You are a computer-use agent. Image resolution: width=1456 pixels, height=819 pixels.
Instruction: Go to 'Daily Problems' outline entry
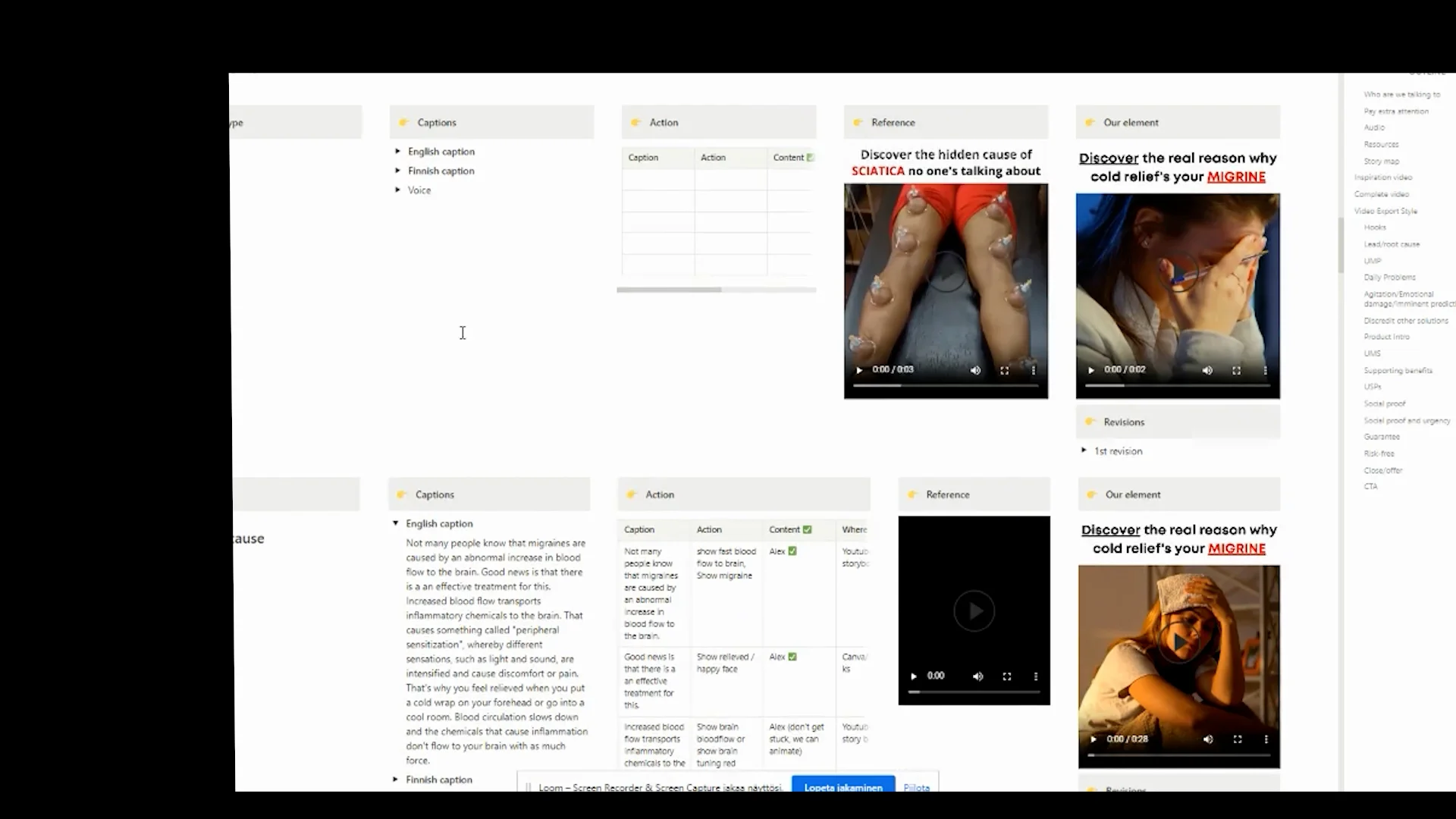pyautogui.click(x=1389, y=278)
